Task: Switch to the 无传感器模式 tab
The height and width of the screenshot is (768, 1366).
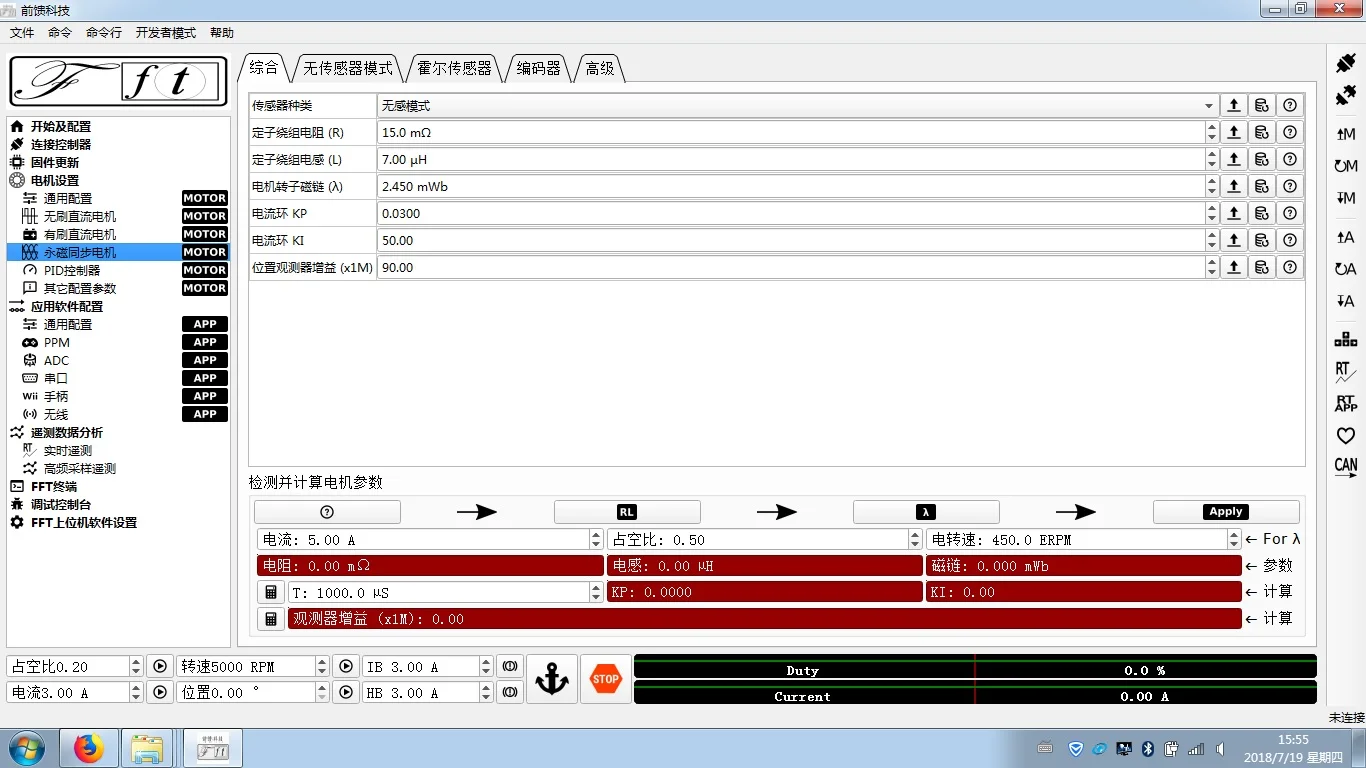Action: click(x=348, y=68)
